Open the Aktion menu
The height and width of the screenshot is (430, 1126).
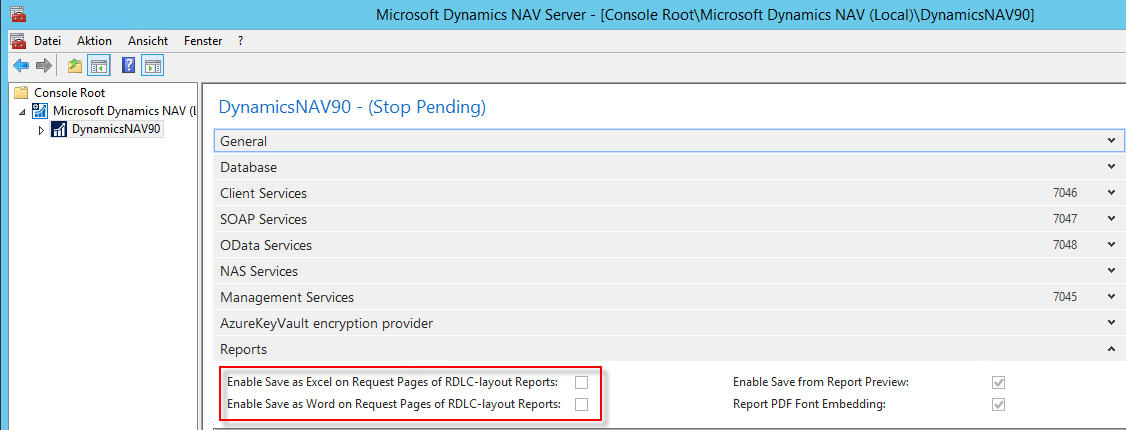tap(94, 41)
